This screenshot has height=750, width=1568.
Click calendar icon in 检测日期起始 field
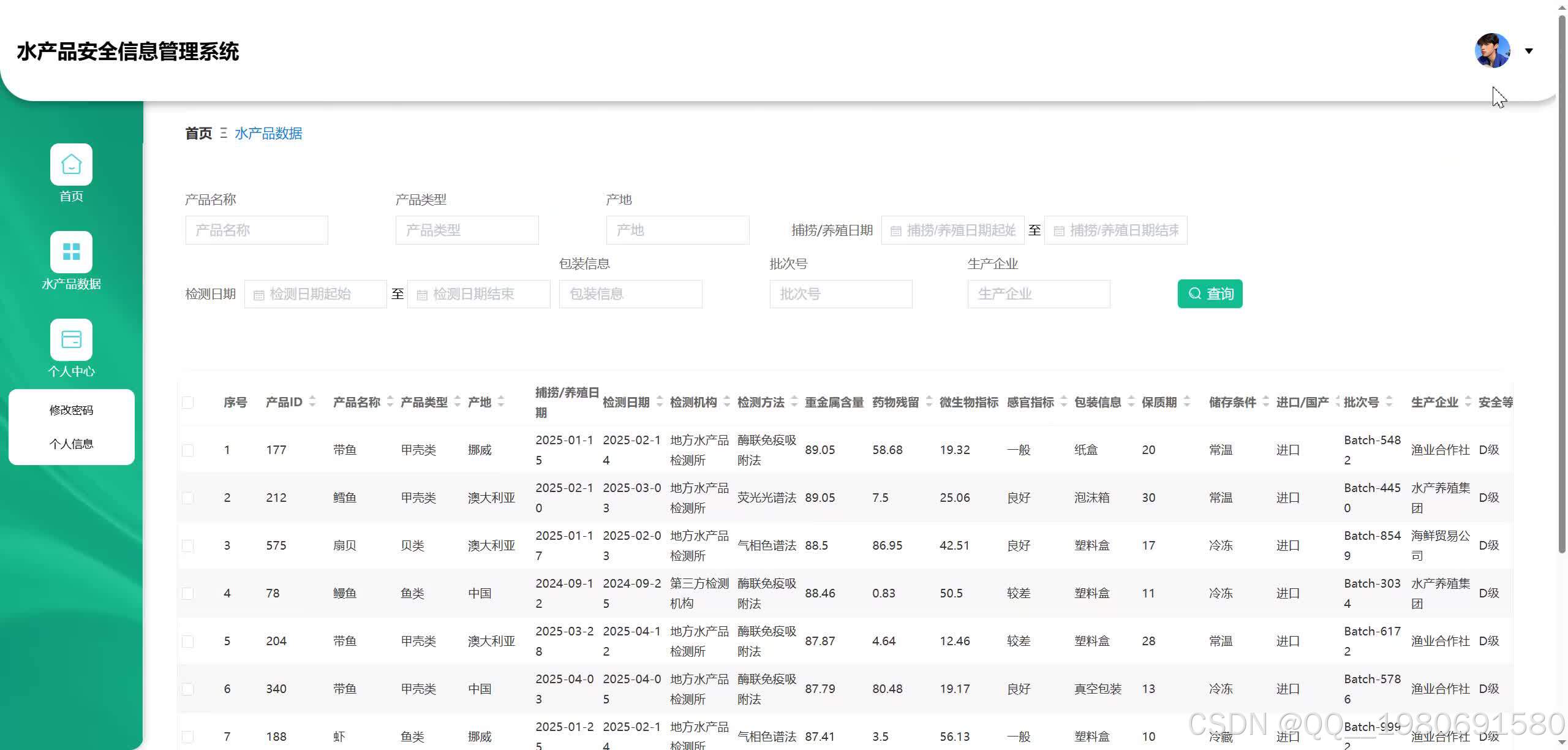tap(258, 294)
